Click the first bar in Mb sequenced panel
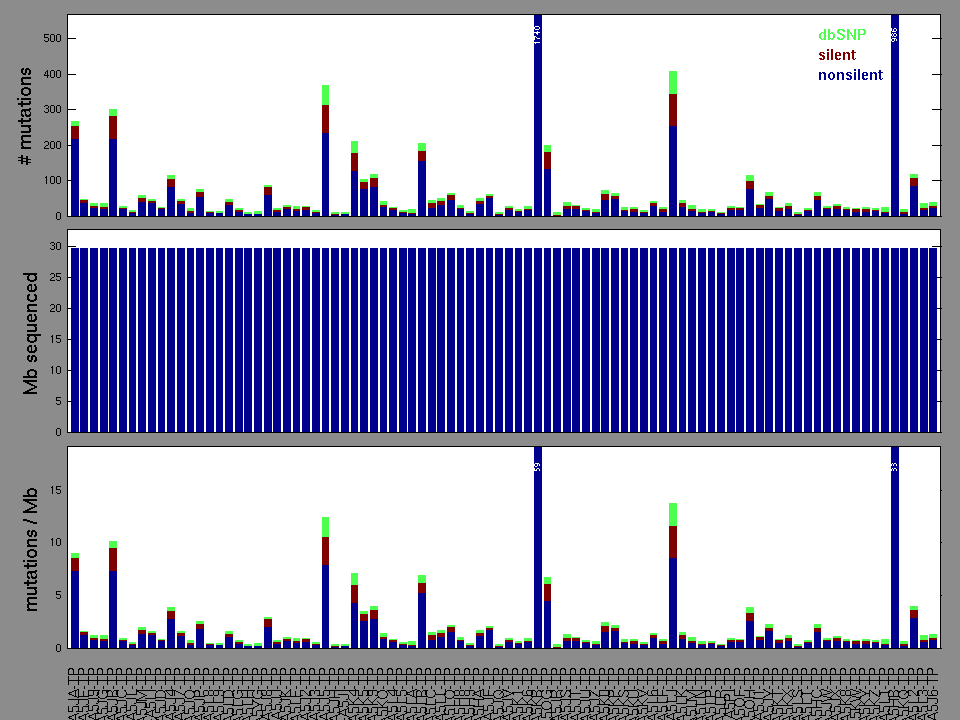The image size is (960, 720). click(75, 340)
